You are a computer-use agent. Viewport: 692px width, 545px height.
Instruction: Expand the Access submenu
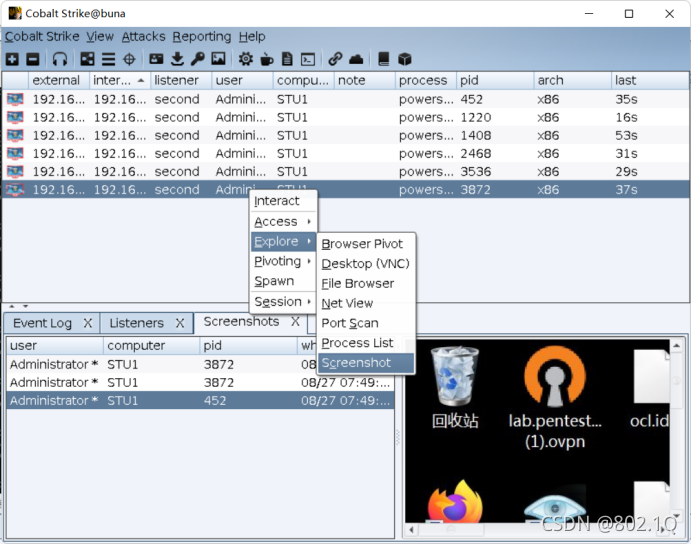point(283,222)
